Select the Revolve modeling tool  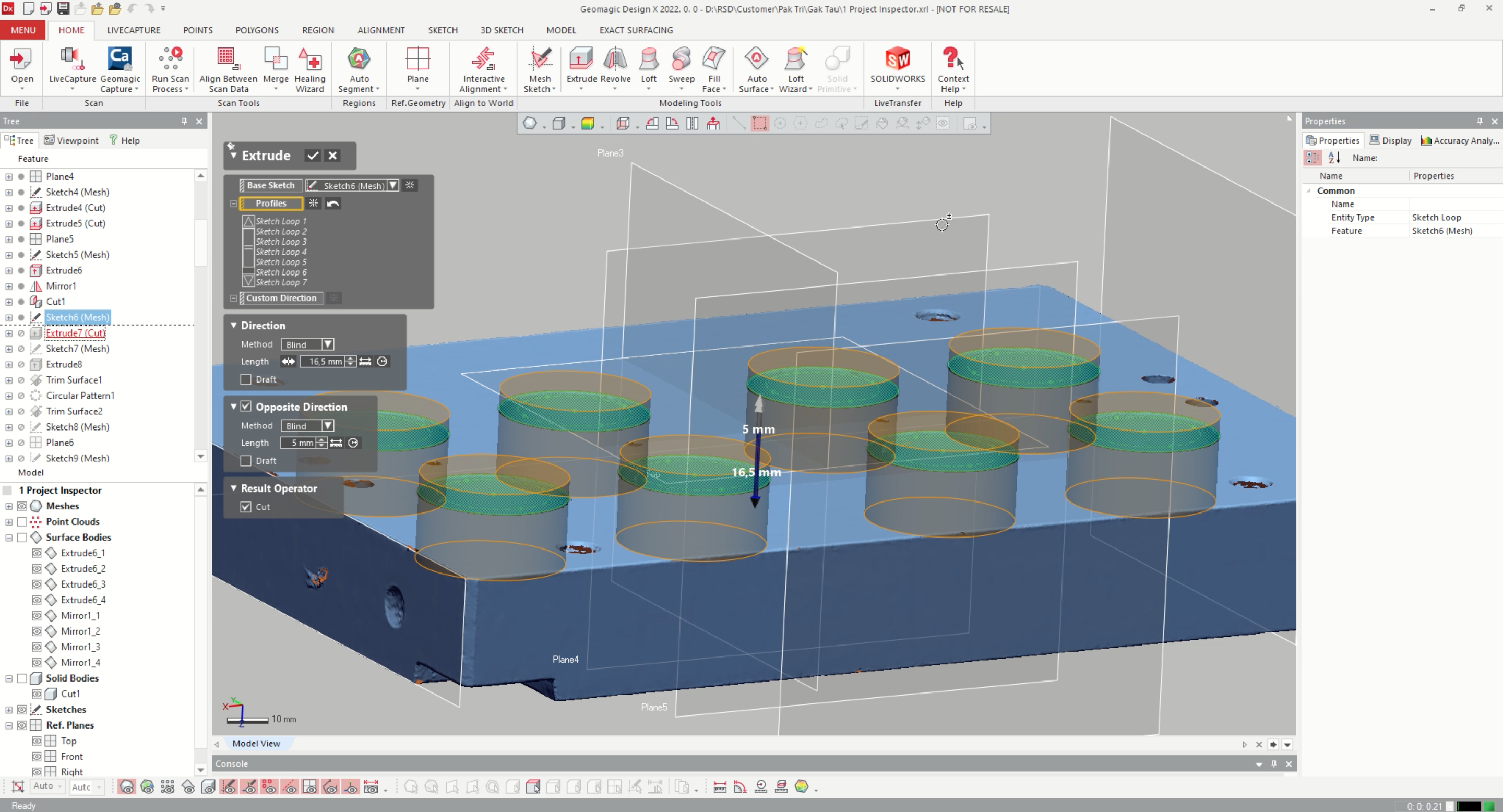pyautogui.click(x=615, y=69)
